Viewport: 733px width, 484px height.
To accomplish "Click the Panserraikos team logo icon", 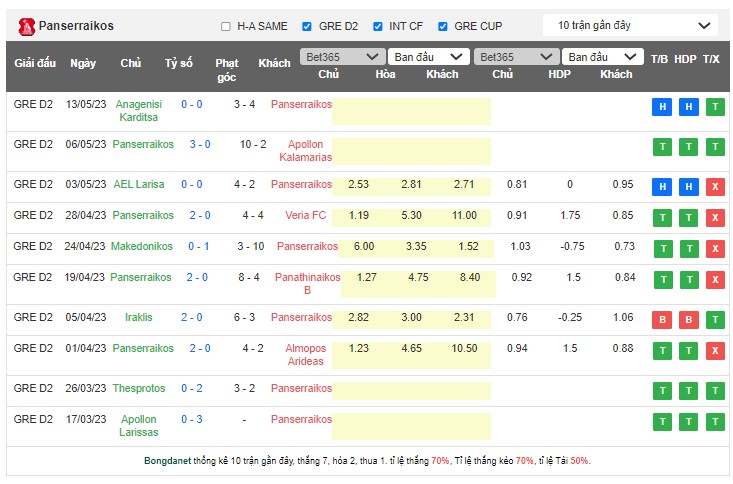I will [x=26, y=25].
